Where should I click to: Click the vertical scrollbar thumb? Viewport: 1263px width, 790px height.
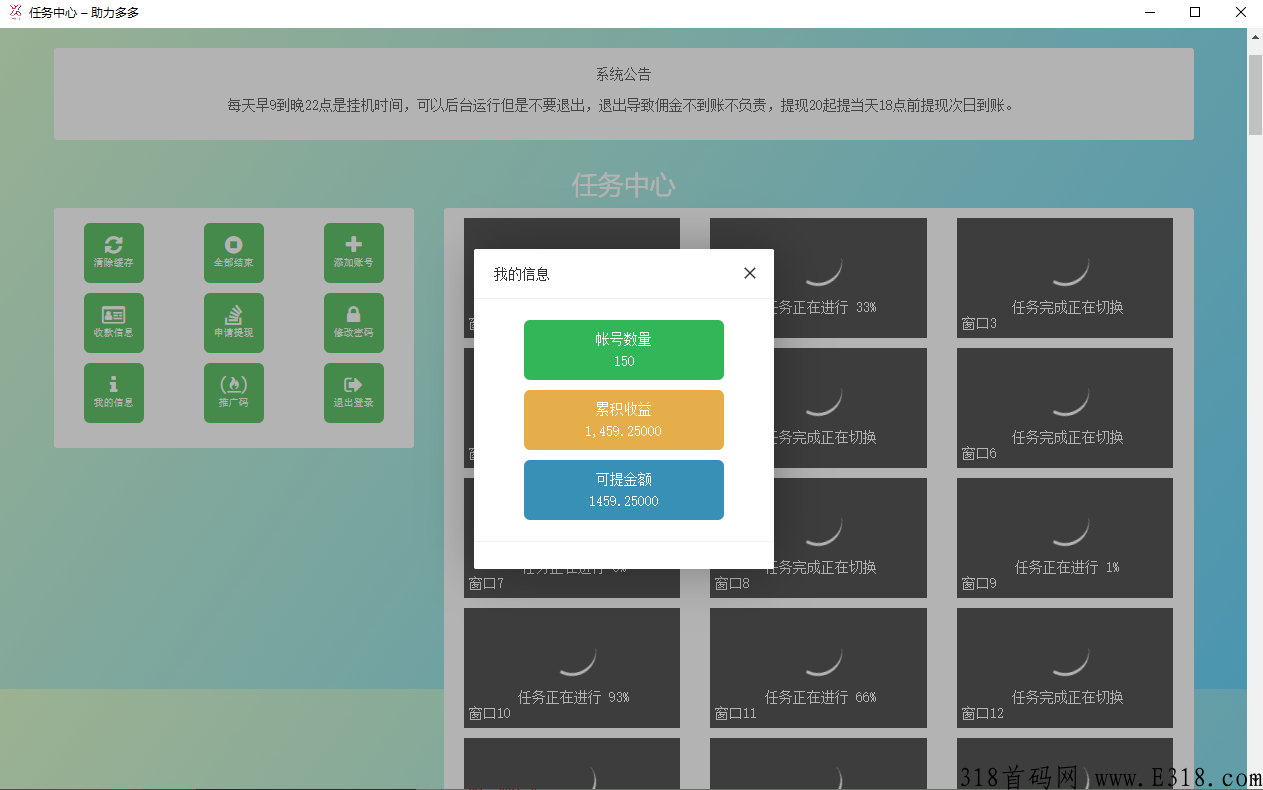(x=1255, y=95)
